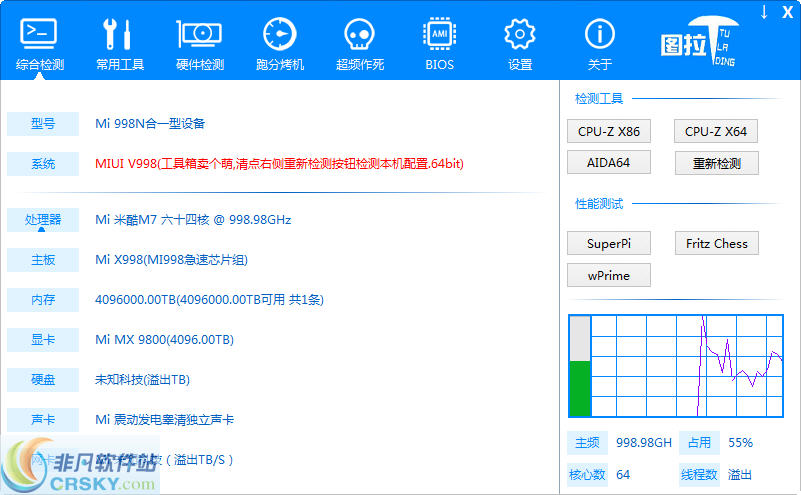The height and width of the screenshot is (495, 801).
Task: Select the 内存 label
Action: click(43, 300)
